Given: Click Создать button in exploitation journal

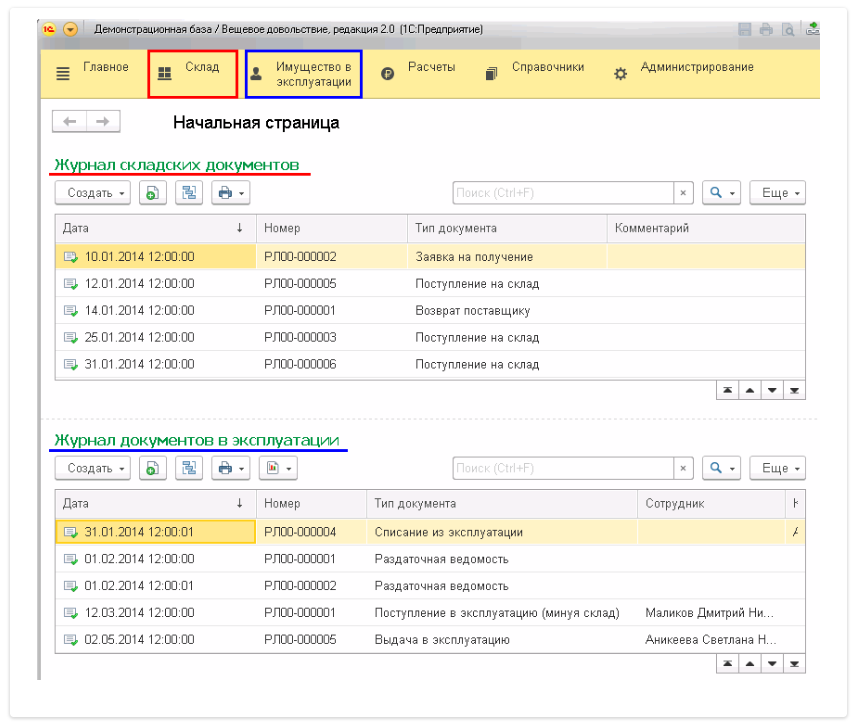Looking at the screenshot, I should click(93, 468).
